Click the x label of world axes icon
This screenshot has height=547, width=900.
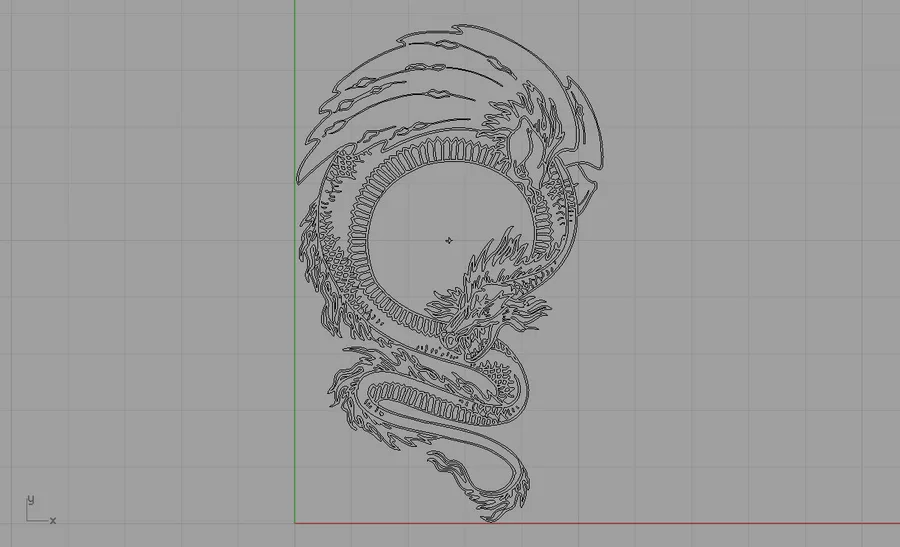[x=53, y=521]
